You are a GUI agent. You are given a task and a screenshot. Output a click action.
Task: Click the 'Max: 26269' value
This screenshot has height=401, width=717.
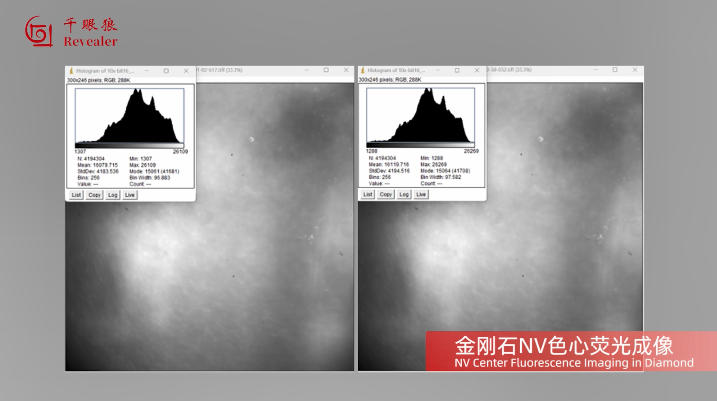434,164
